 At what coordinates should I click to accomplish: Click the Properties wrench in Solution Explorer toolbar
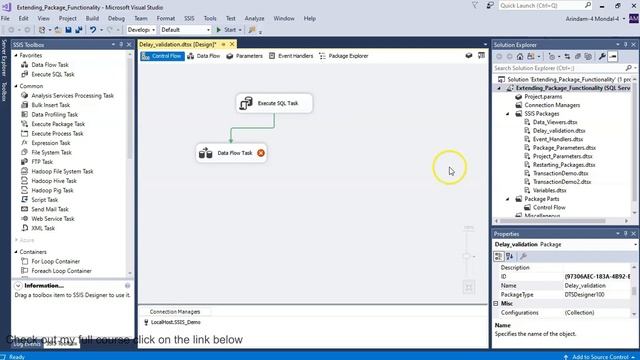click(x=602, y=57)
